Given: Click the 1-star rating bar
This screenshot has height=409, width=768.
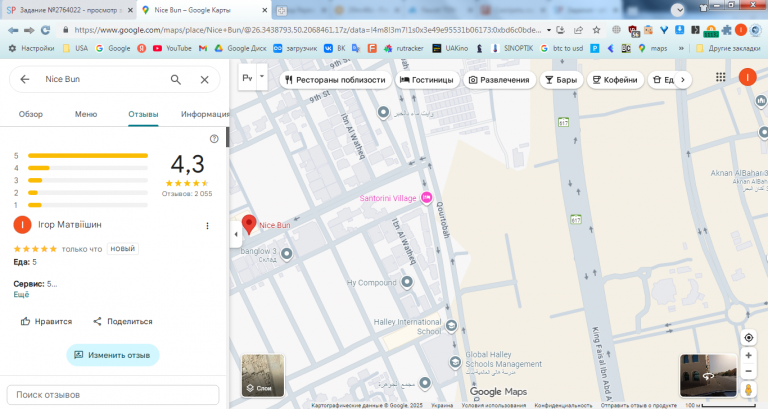Looking at the screenshot, I should 88,205.
